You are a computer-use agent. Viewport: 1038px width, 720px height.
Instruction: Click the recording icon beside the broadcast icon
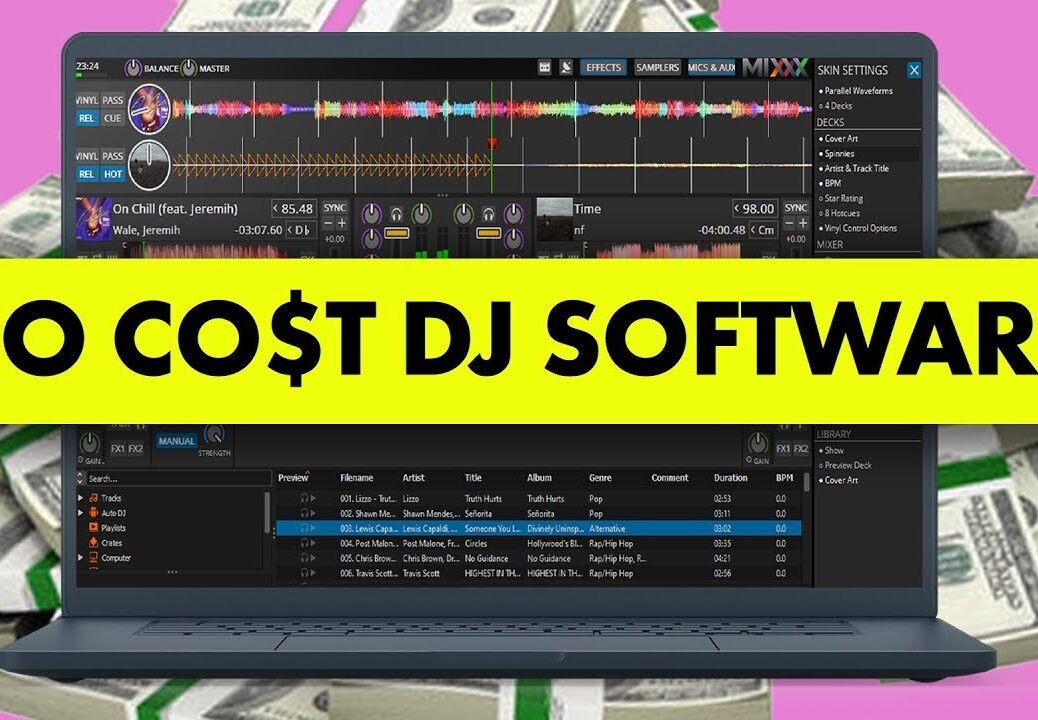point(544,68)
